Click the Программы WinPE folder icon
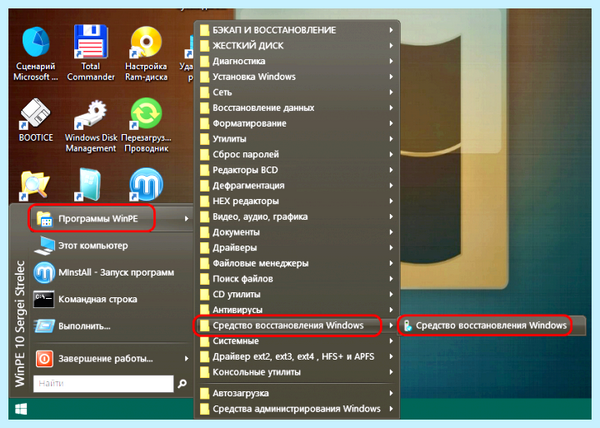 (x=45, y=219)
